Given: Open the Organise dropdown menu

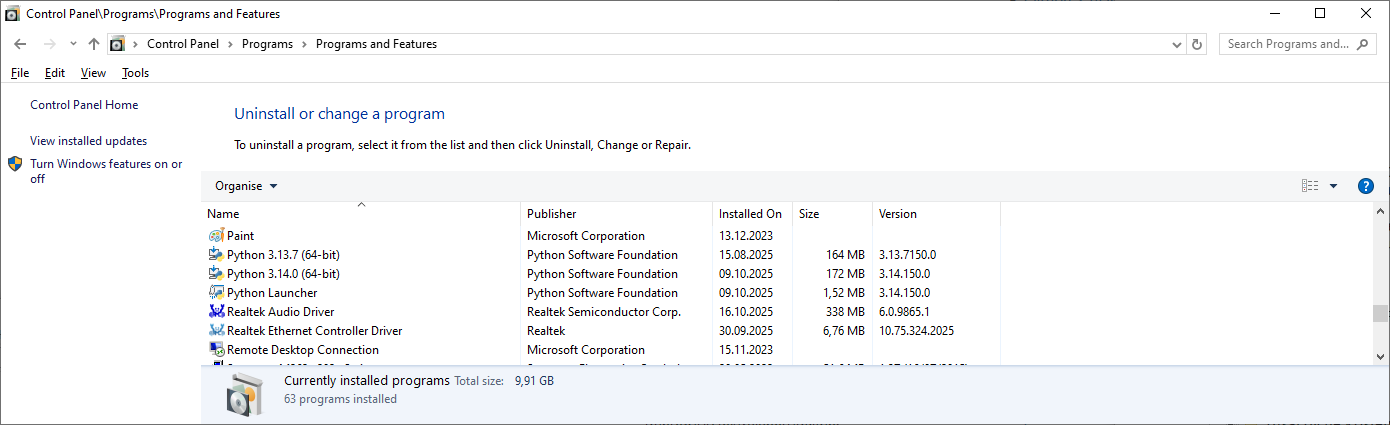Looking at the screenshot, I should (246, 186).
